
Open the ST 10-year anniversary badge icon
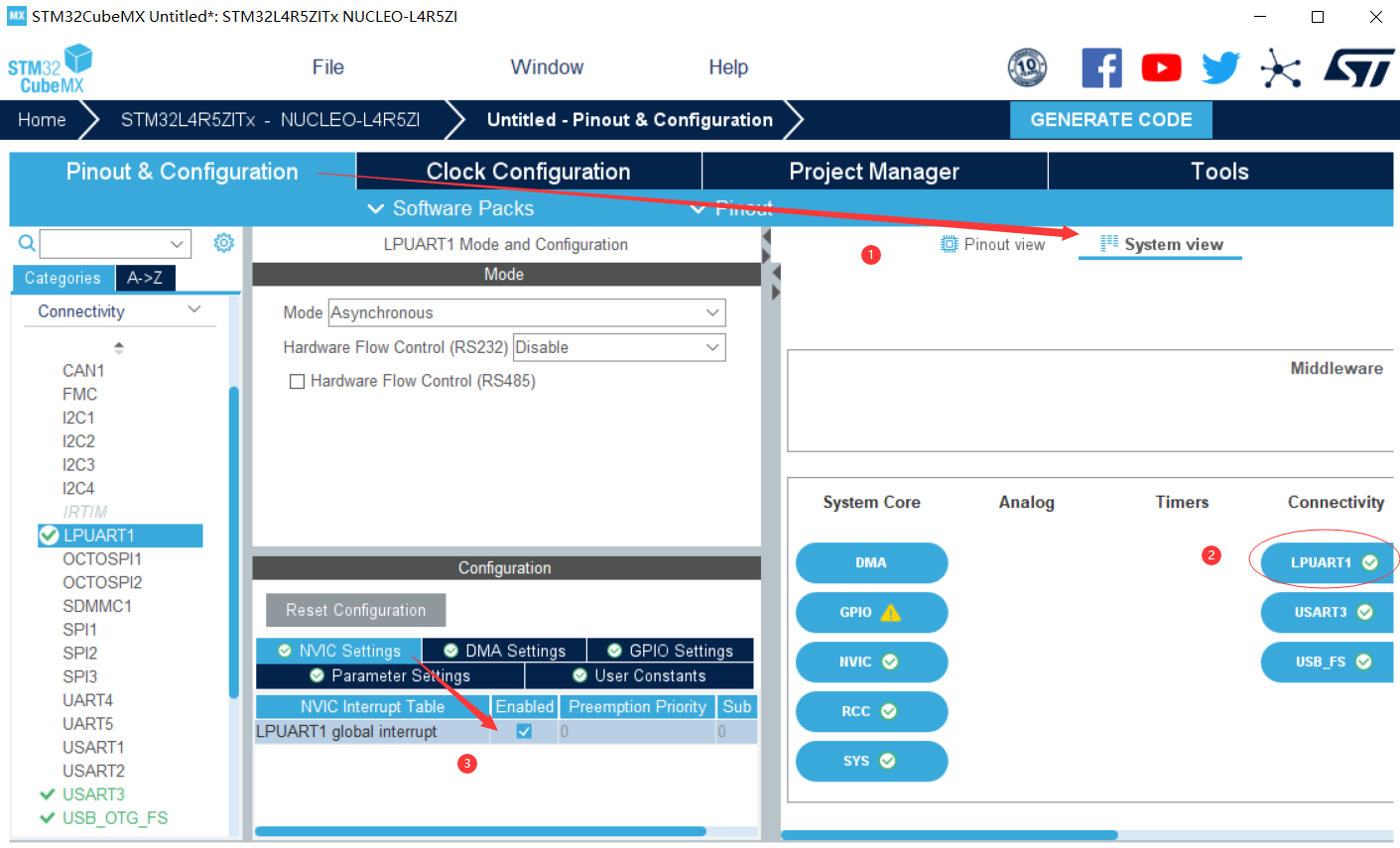pos(1027,67)
